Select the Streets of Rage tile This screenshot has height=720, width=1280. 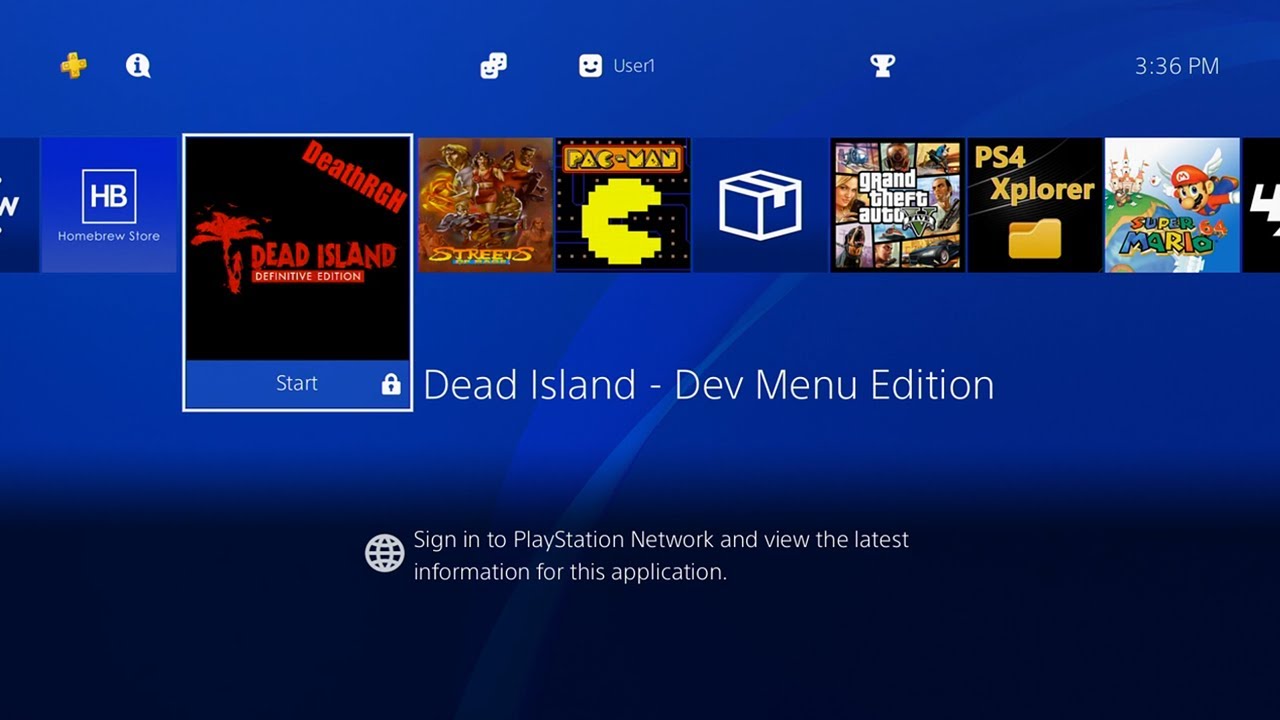(x=486, y=205)
